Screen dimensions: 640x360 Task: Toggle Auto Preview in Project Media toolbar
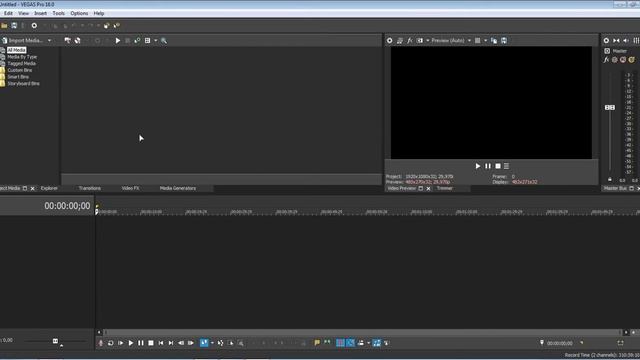point(137,40)
